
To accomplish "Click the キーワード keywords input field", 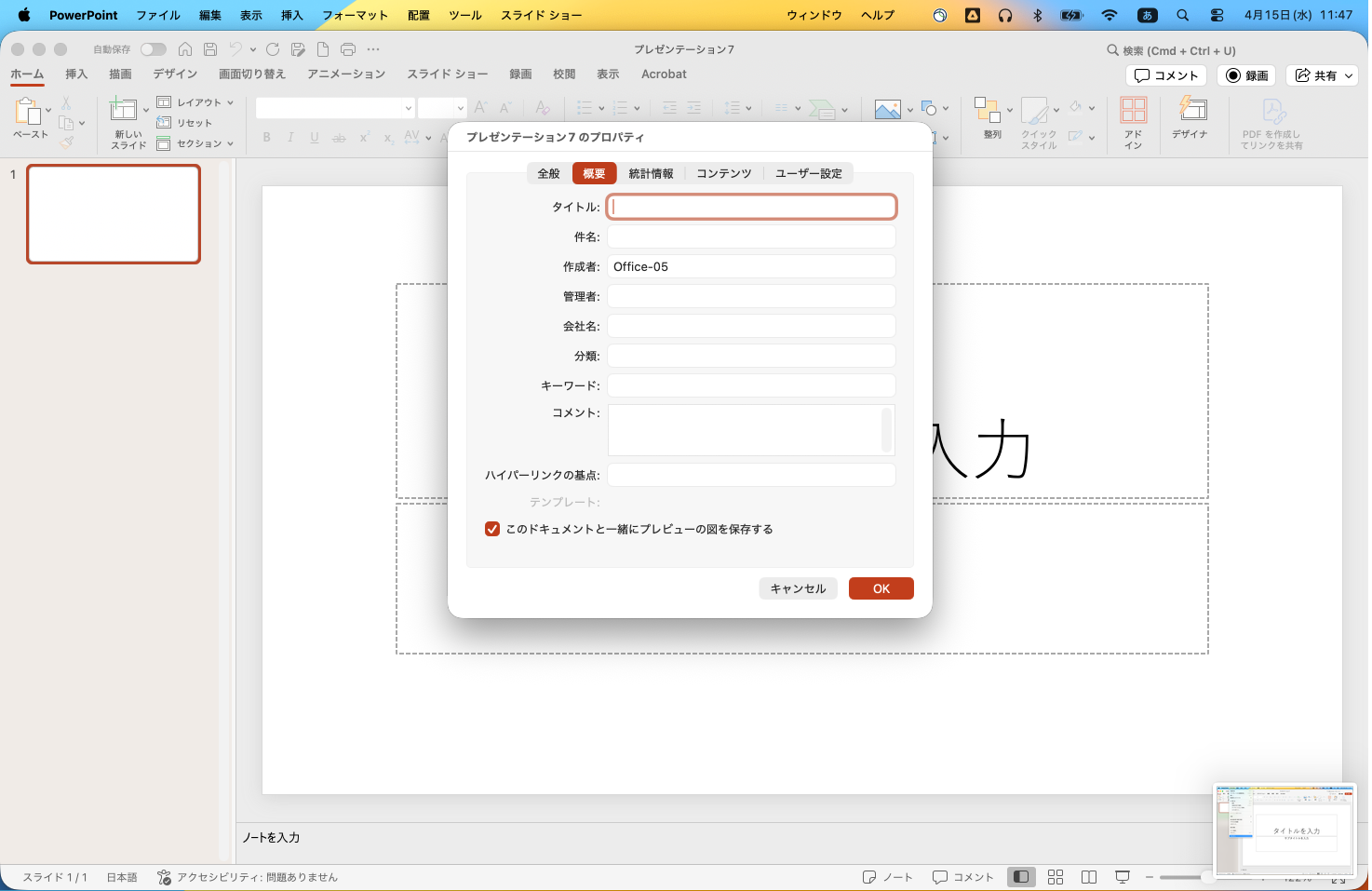I will (751, 385).
